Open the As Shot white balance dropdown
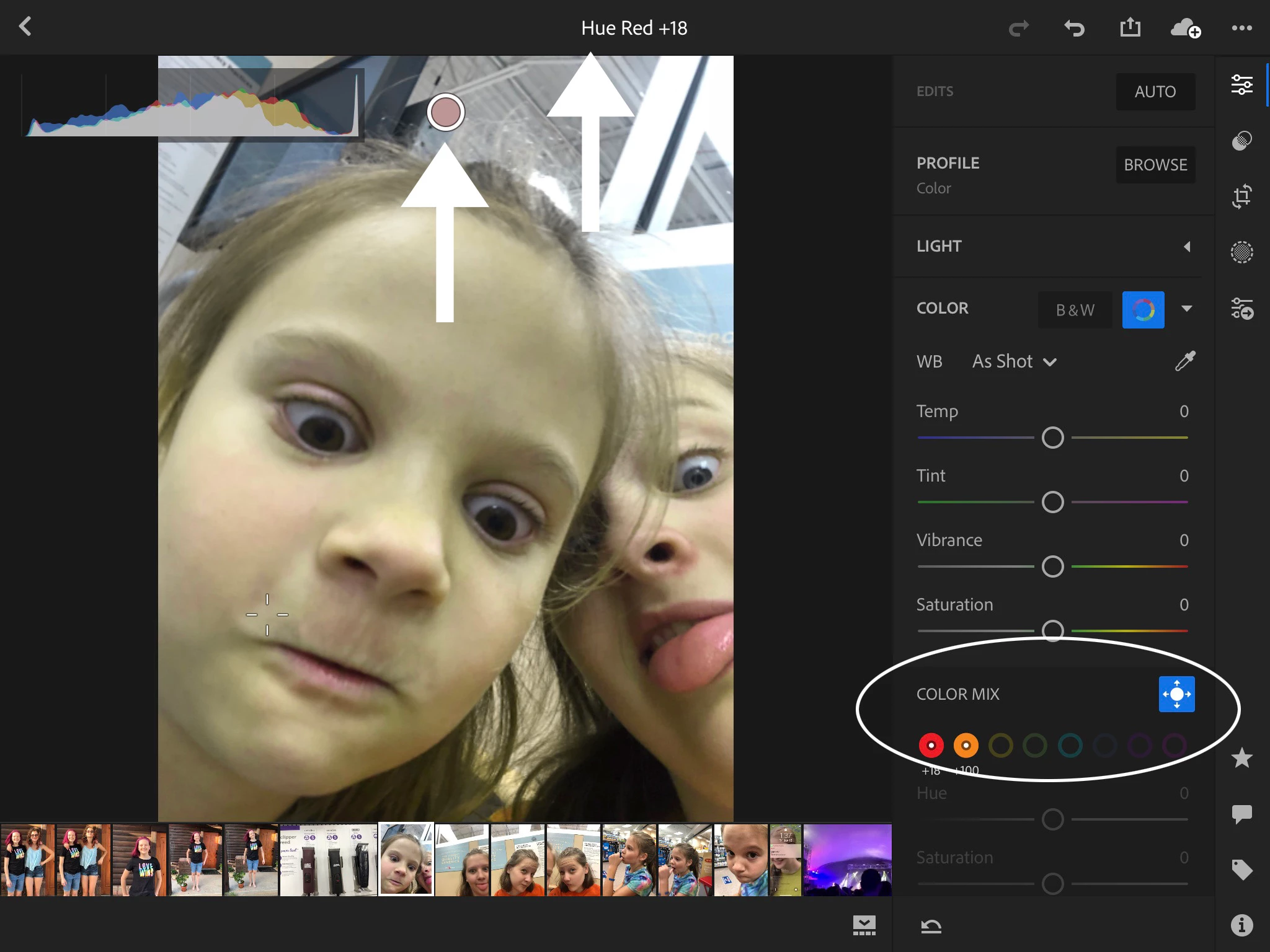Screen dimensions: 1270x952 pyautogui.click(x=1014, y=361)
